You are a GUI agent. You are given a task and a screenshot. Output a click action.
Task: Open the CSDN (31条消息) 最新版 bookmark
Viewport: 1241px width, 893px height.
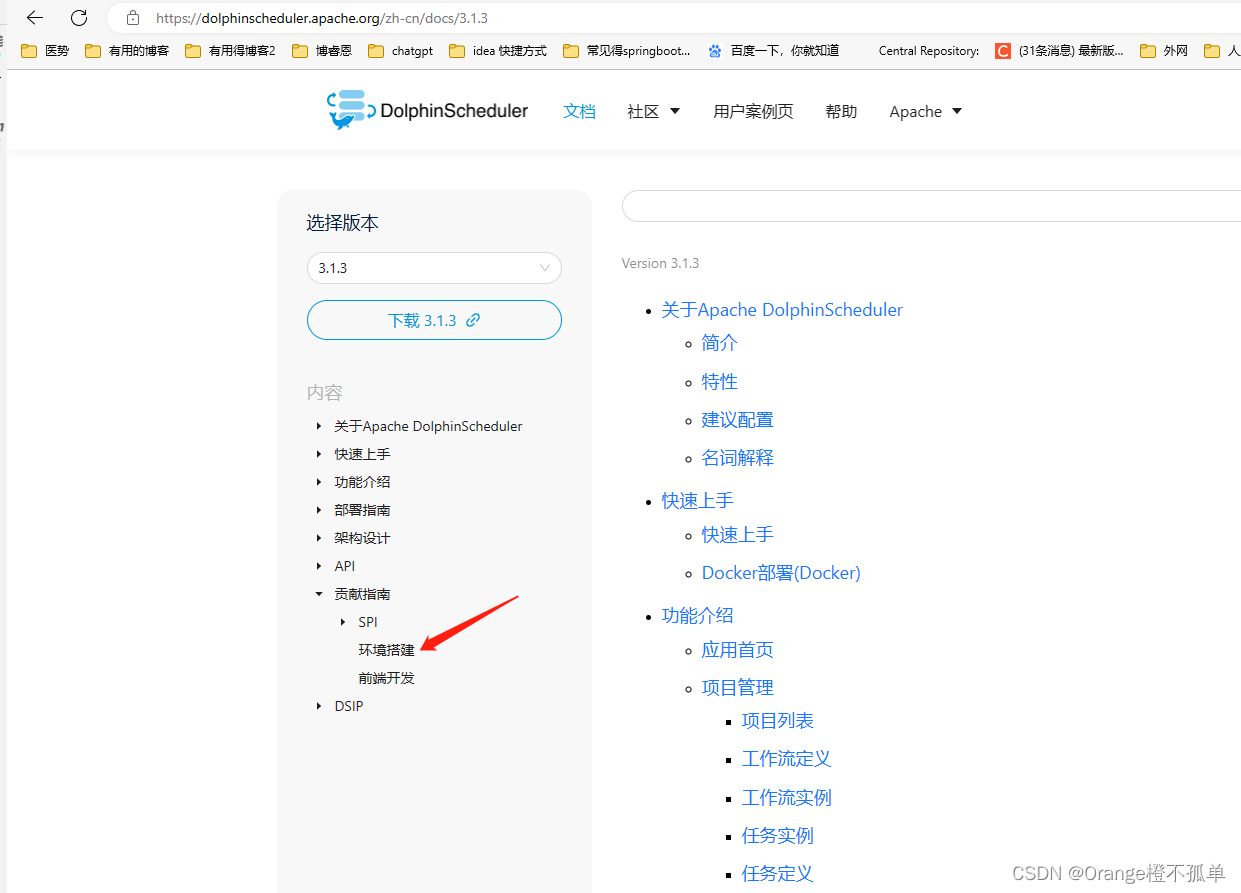[x=1059, y=50]
